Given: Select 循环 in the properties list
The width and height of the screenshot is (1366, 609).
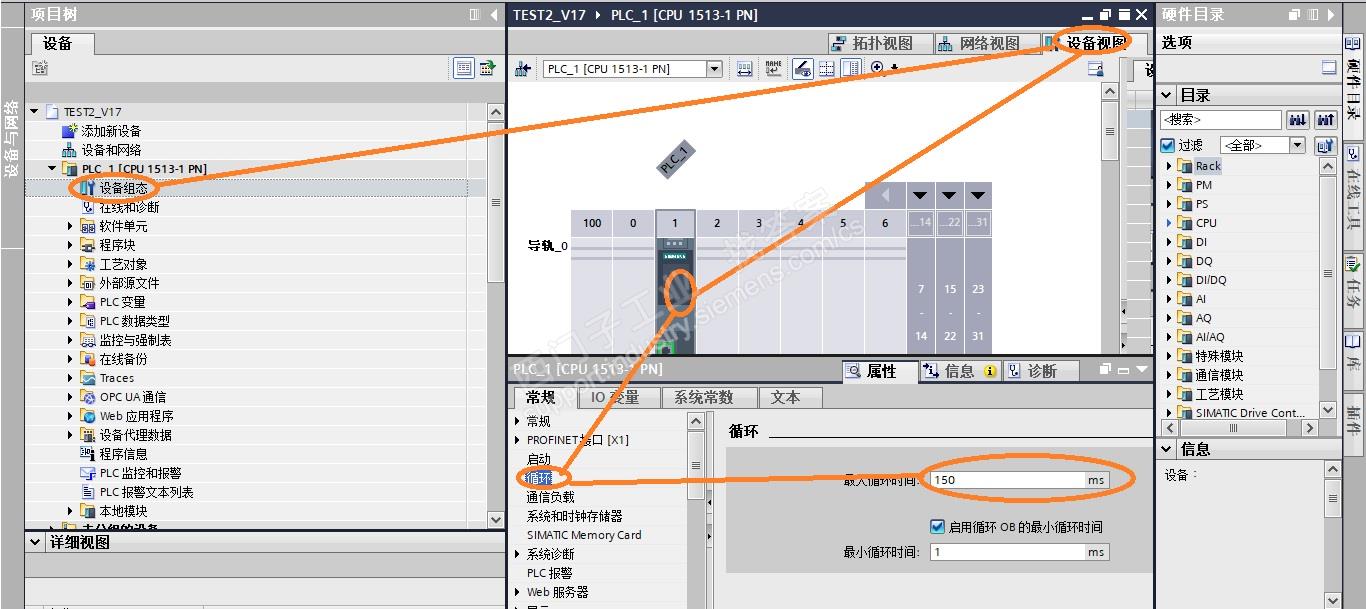Looking at the screenshot, I should pyautogui.click(x=539, y=478).
